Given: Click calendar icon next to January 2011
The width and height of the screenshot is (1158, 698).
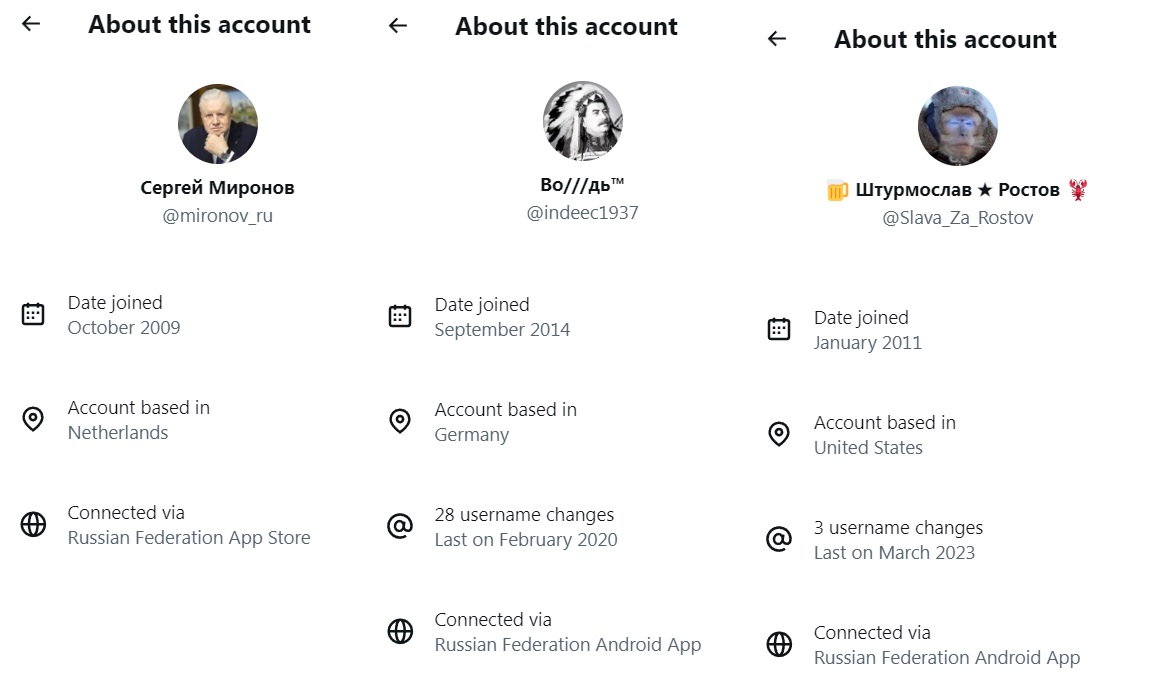Looking at the screenshot, I should click(x=779, y=329).
